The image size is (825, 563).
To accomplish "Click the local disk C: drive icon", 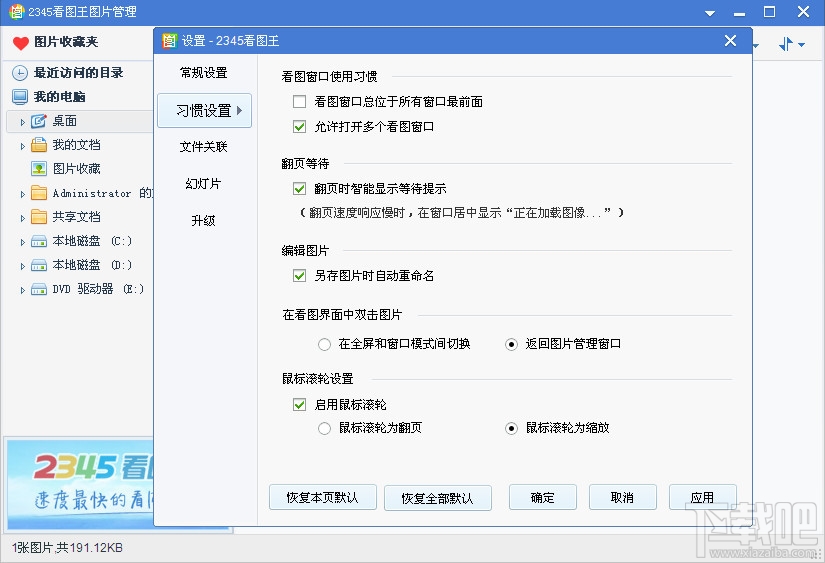I will click(x=38, y=242).
